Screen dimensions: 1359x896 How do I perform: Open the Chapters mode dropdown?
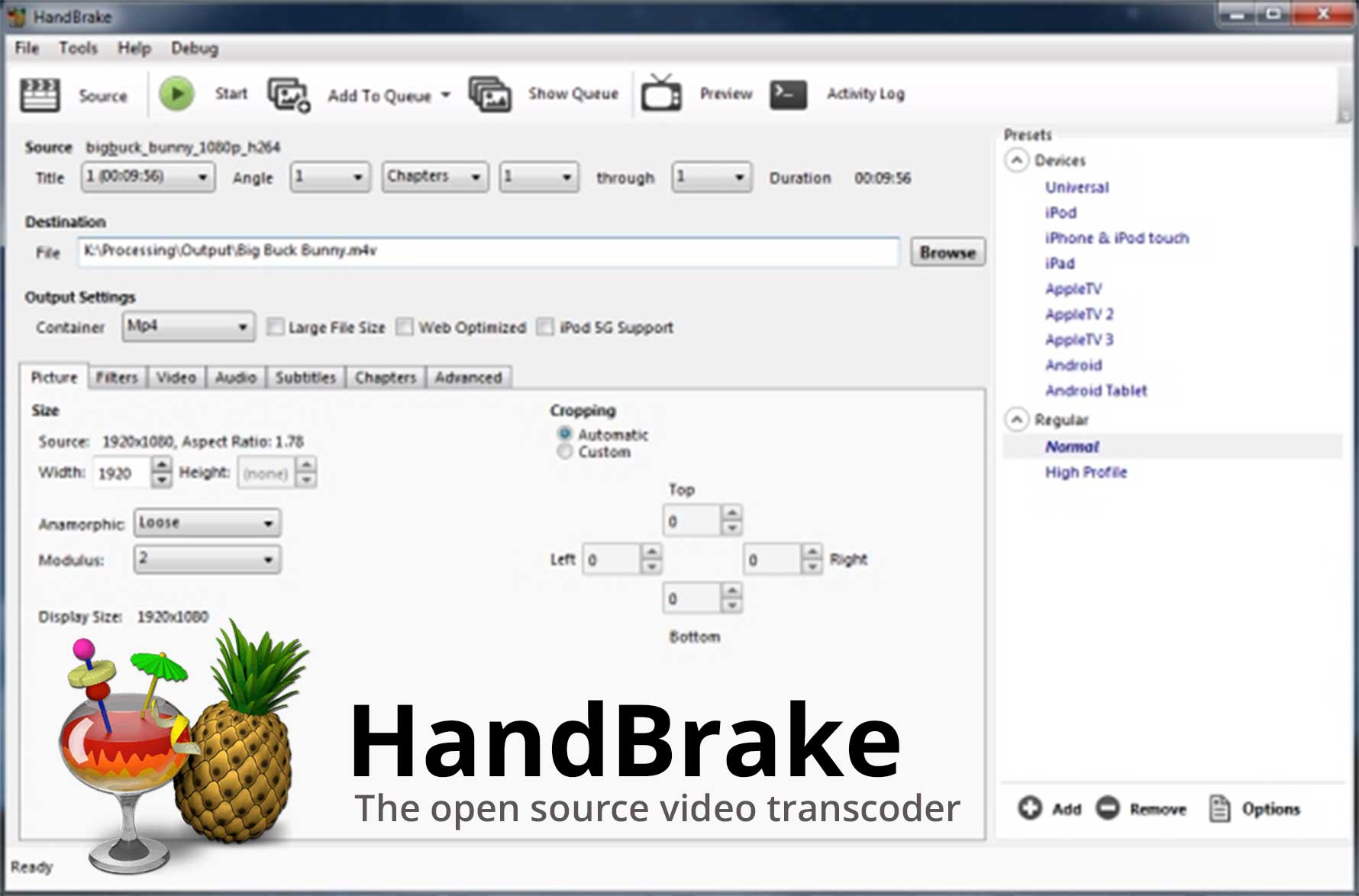pyautogui.click(x=434, y=177)
